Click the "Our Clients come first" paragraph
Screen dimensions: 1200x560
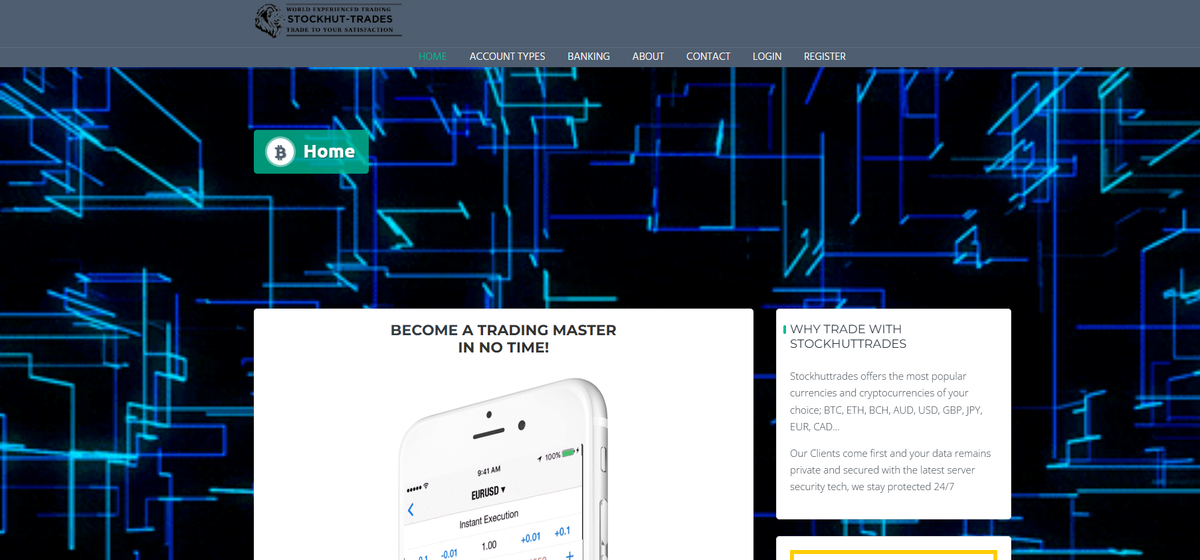(x=890, y=470)
